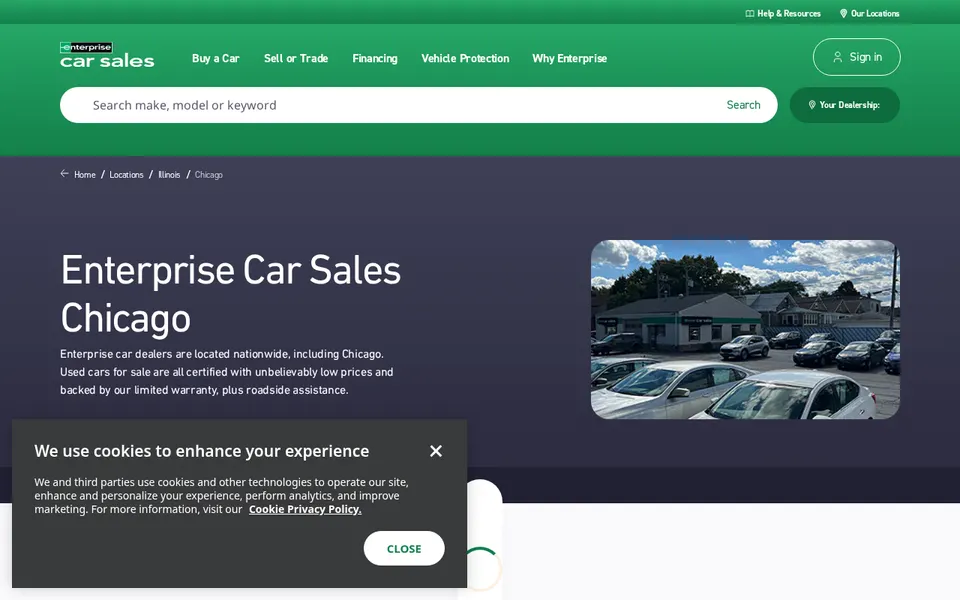The height and width of the screenshot is (600, 960).
Task: Open the Cookie Privacy Policy link
Action: 305,509
